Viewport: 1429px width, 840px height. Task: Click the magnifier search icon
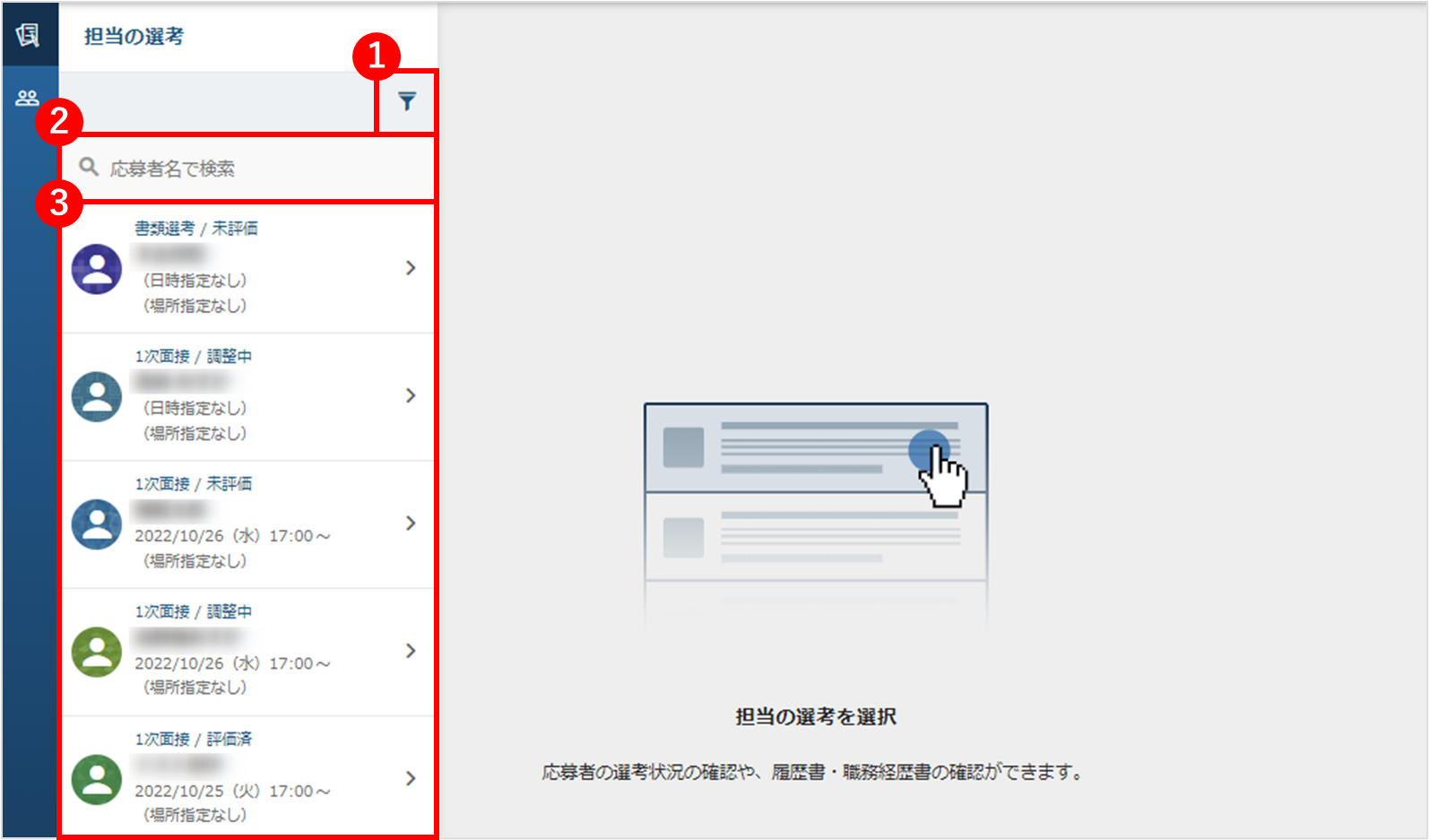click(x=89, y=167)
